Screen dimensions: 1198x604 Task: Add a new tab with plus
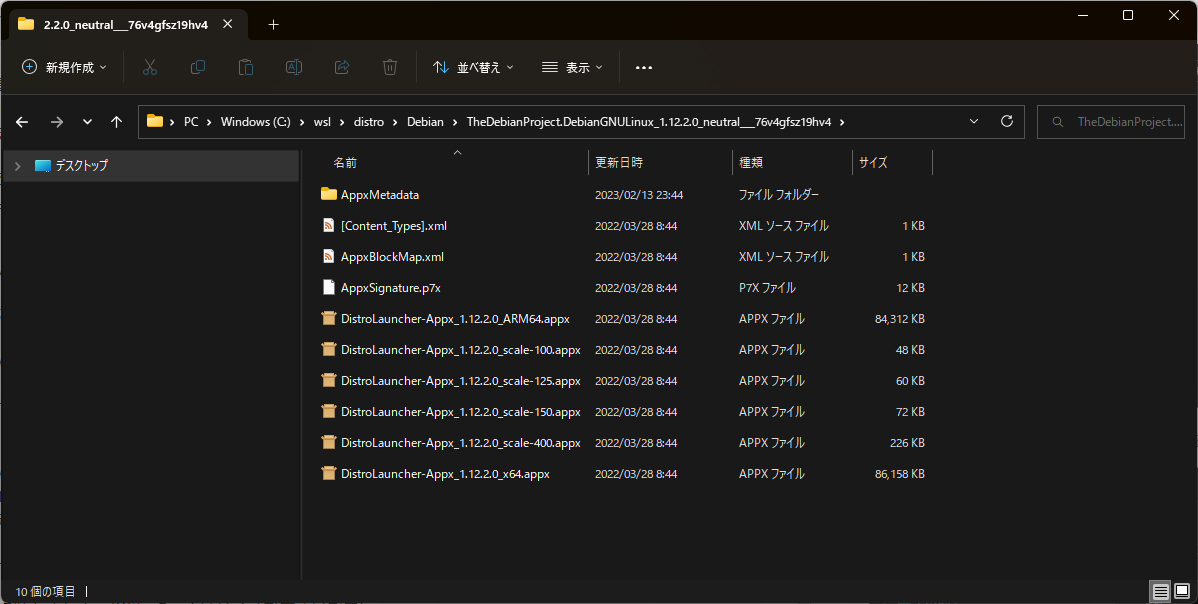(x=274, y=24)
